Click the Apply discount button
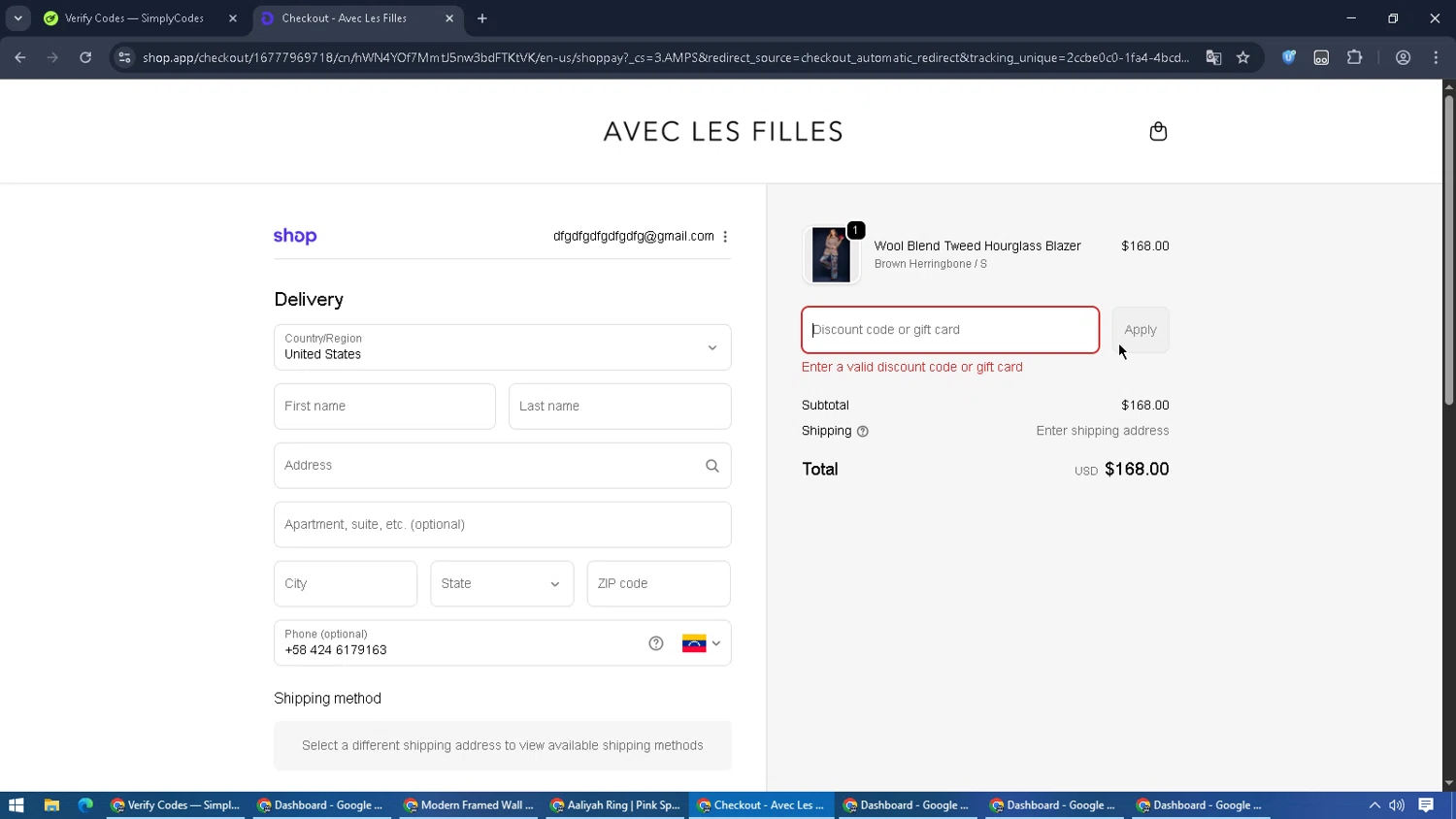1456x819 pixels. 1141,330
